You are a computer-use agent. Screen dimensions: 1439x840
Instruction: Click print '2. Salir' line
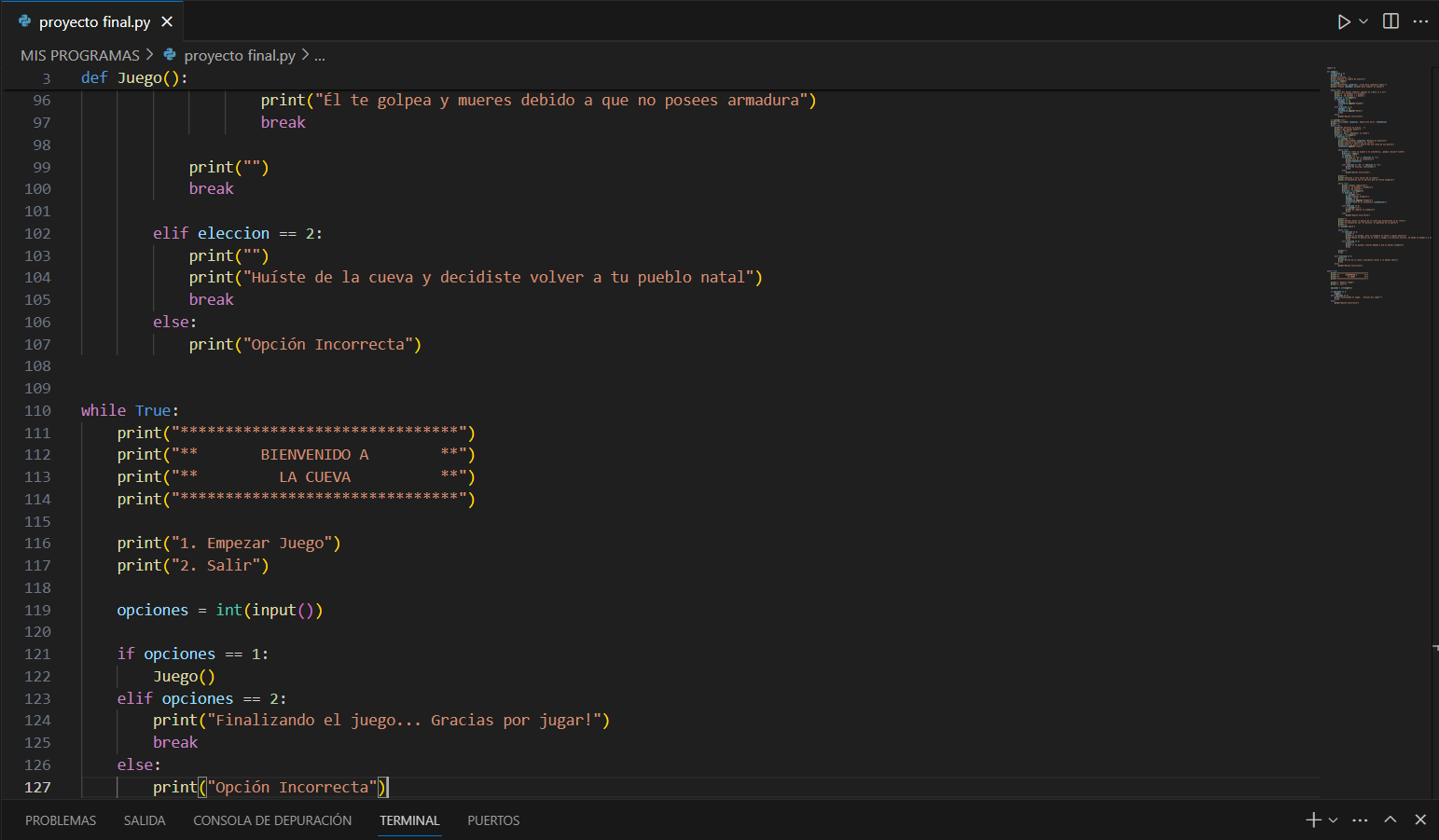(193, 565)
